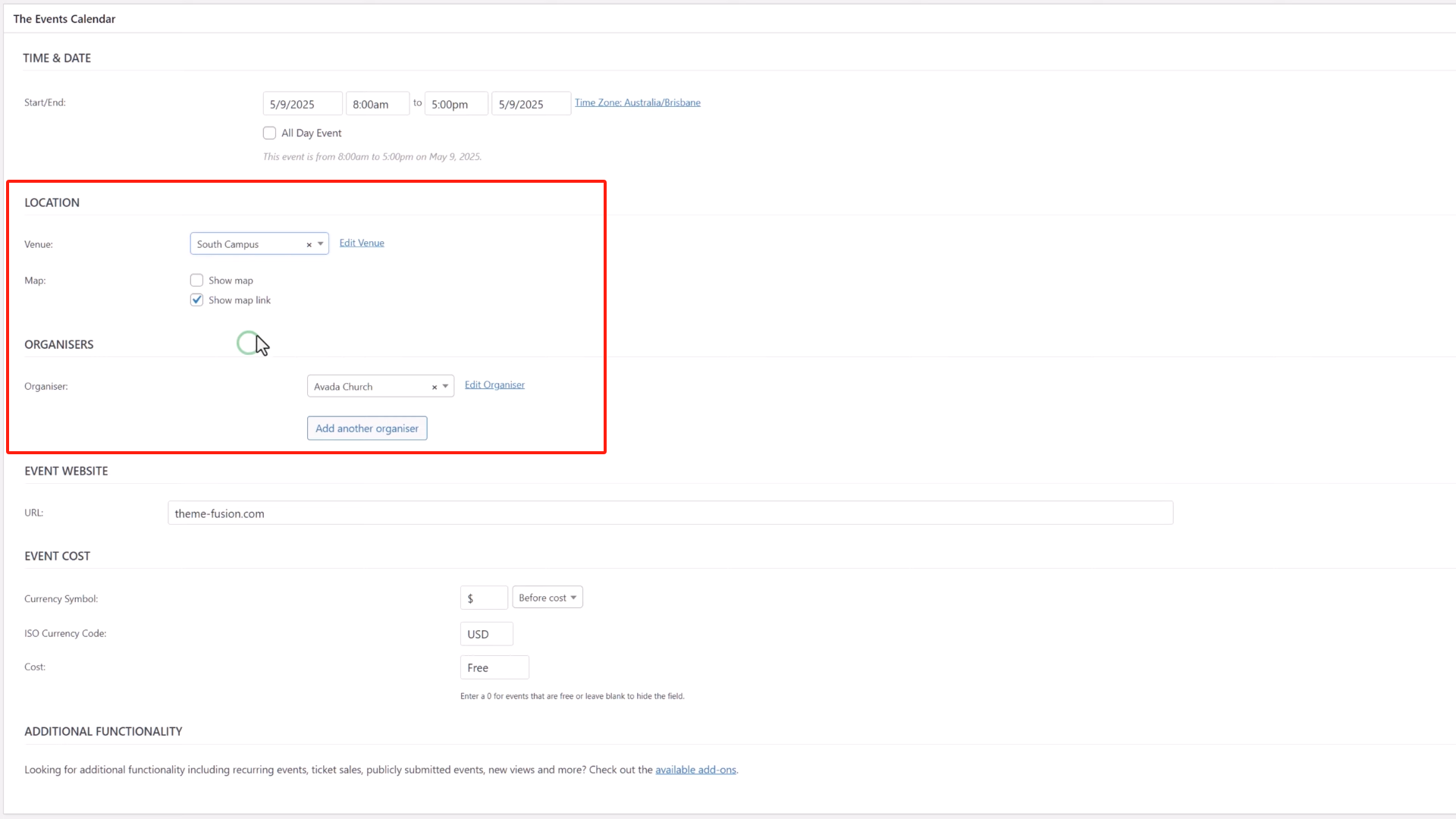
Task: Click the Cost field showing Free
Action: click(x=494, y=667)
